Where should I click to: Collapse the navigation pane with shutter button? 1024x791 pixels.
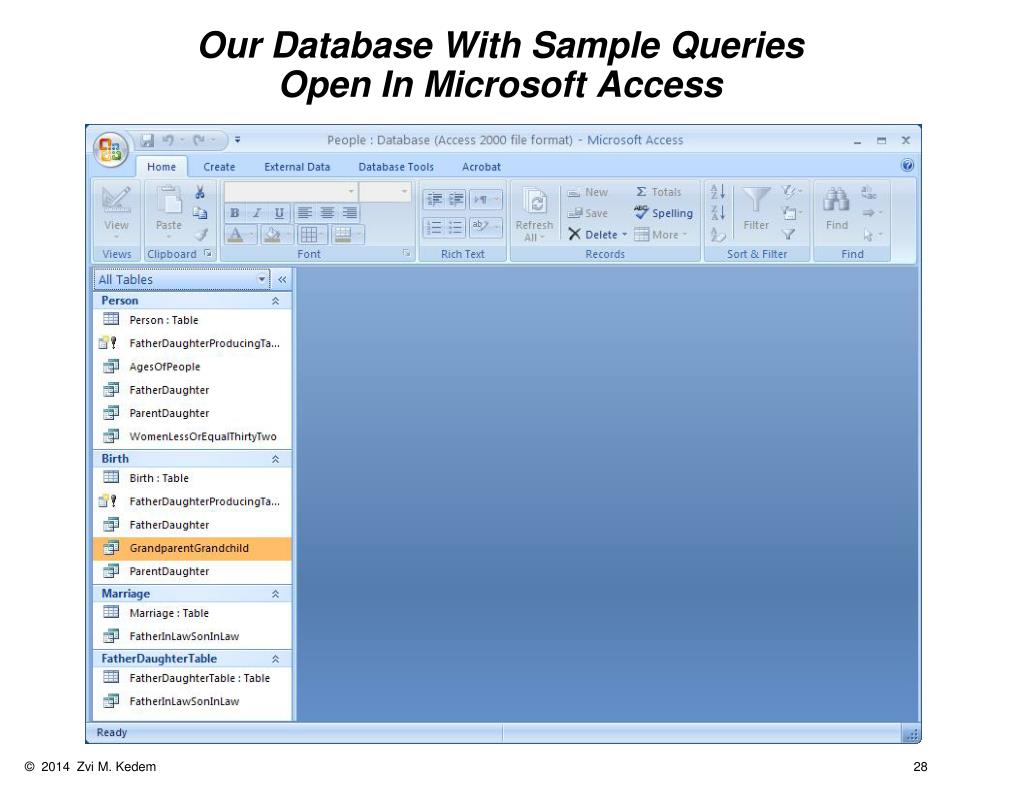[x=282, y=280]
